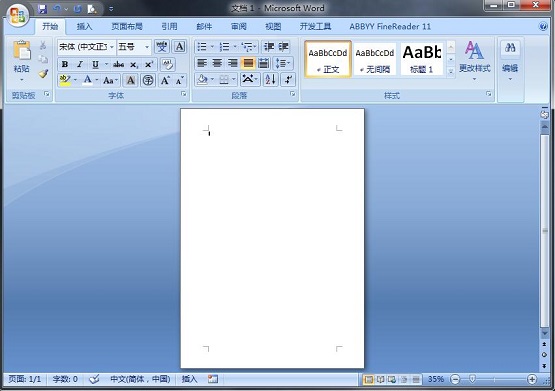This screenshot has width=555, height=391.
Task: Toggle show paragraph marks button
Action: (288, 80)
